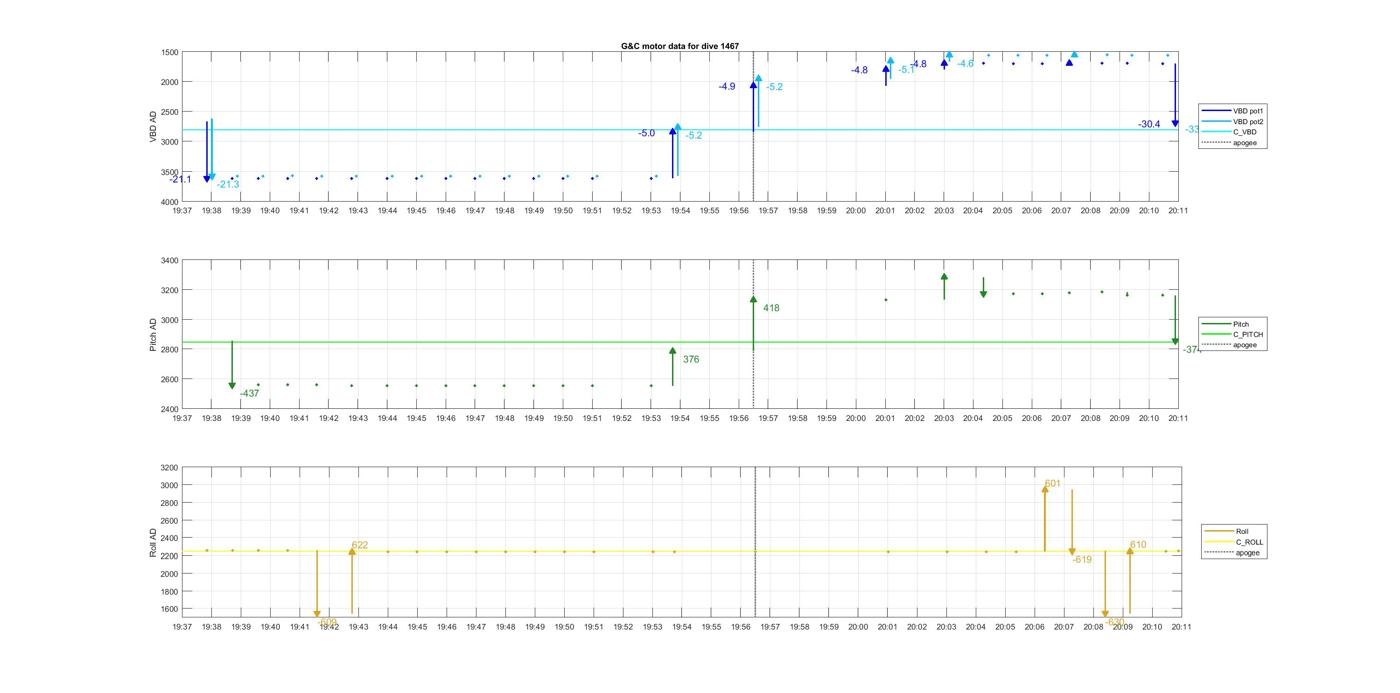Click the orange roll arrow labelled 610
Screen dimensions: 1400x693
(x=1130, y=580)
